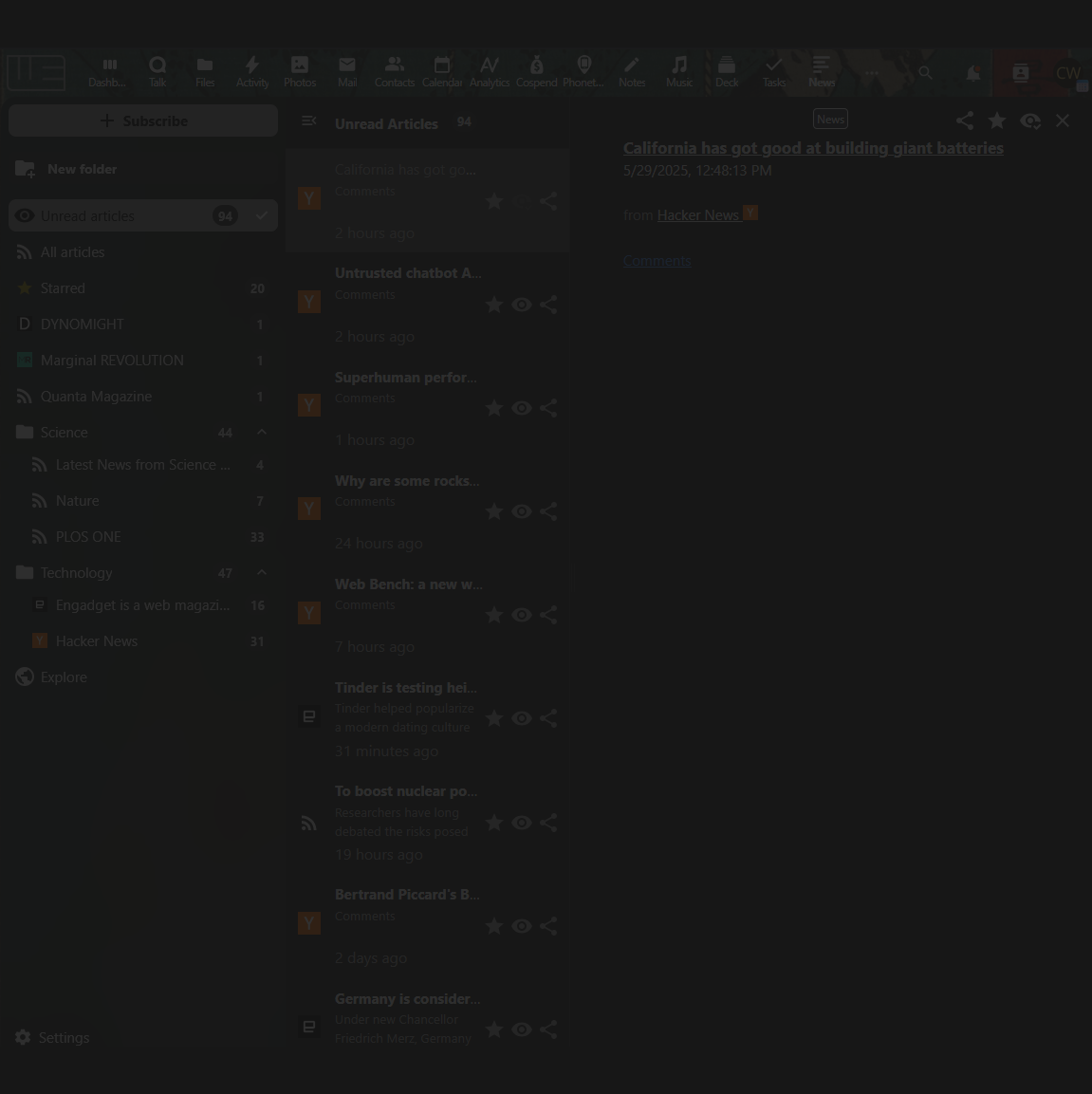
Task: Open the Deck app icon
Action: point(727,71)
